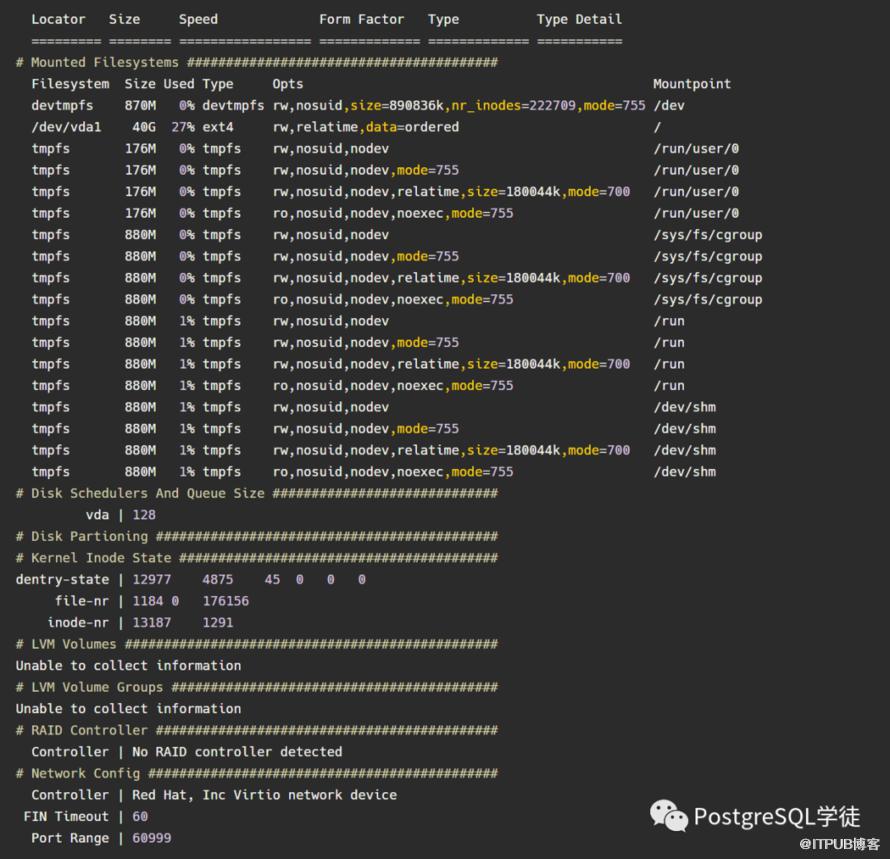Click the Disk Schedulers And Queue Size heading
This screenshot has width=890, height=859.
(147, 493)
